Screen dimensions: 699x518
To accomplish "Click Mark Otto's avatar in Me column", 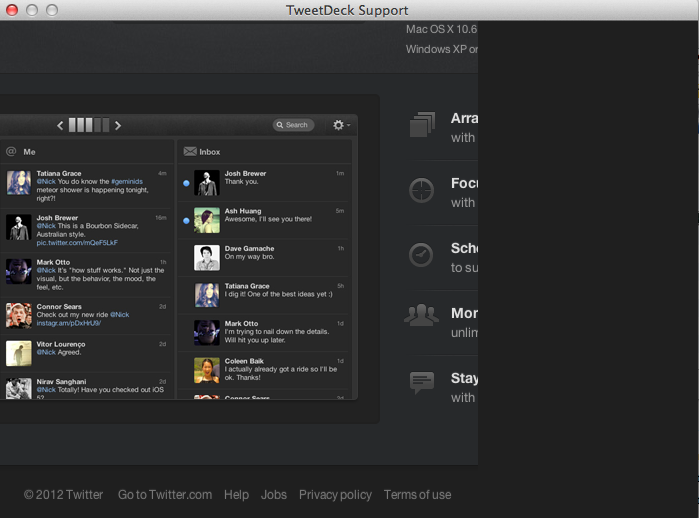I will click(19, 271).
